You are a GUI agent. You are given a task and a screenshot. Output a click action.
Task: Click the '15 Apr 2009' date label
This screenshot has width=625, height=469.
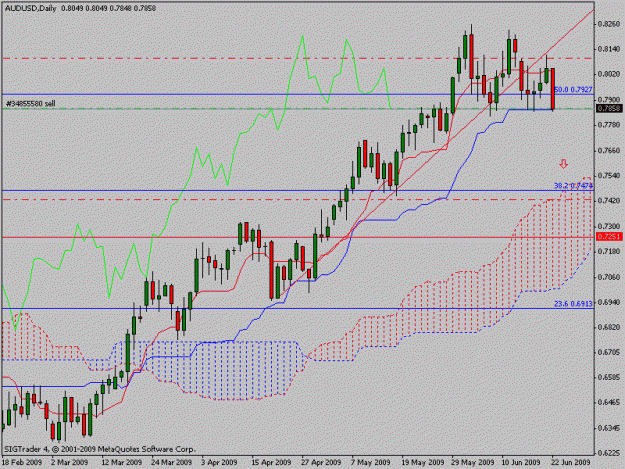pos(271,463)
